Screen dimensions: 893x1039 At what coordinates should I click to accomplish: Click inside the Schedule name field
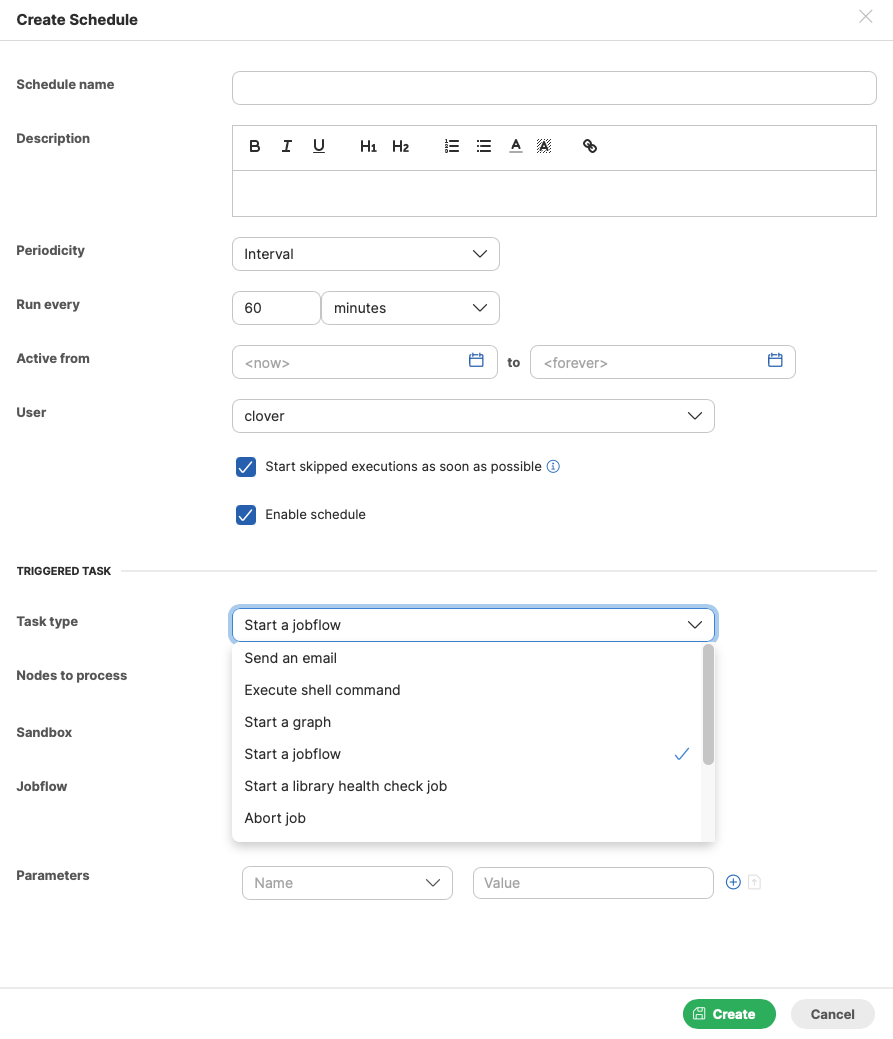[553, 88]
